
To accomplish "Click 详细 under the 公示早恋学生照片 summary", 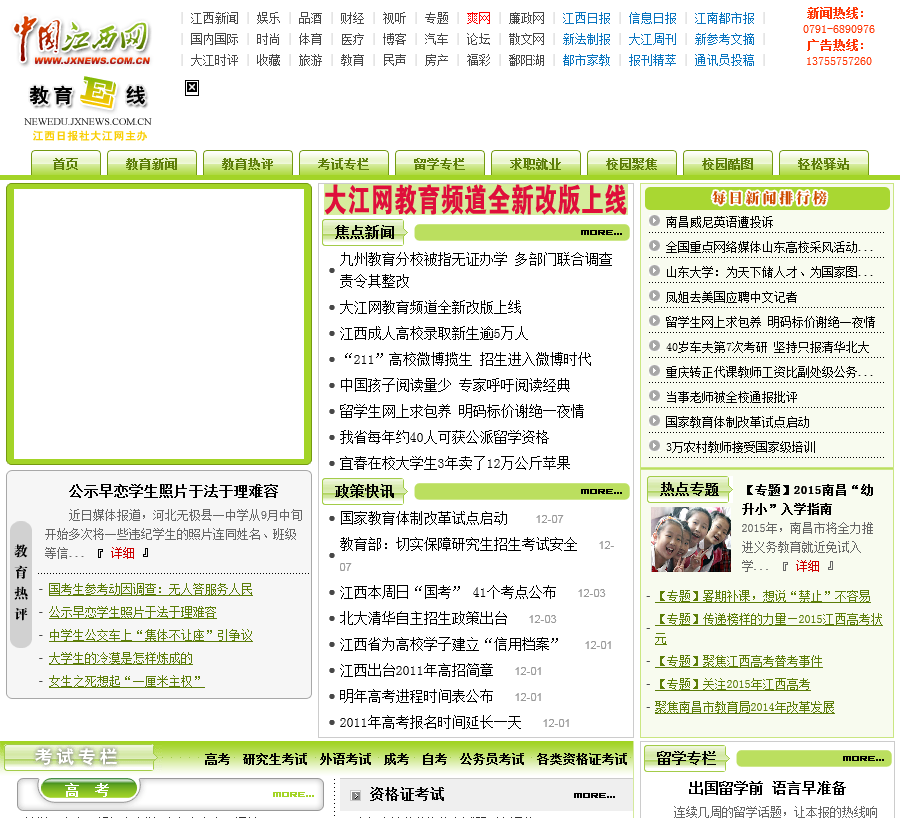I will pos(122,553).
